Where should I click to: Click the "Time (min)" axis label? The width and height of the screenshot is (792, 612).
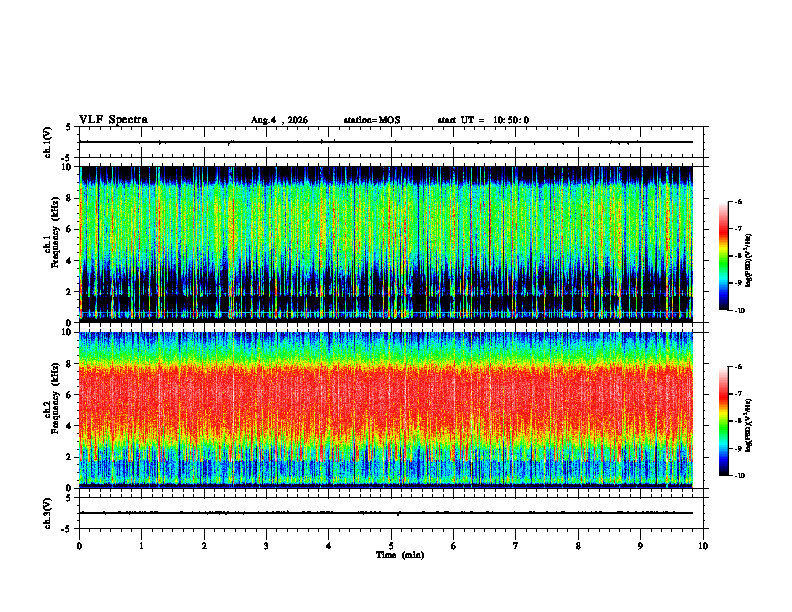[x=400, y=555]
